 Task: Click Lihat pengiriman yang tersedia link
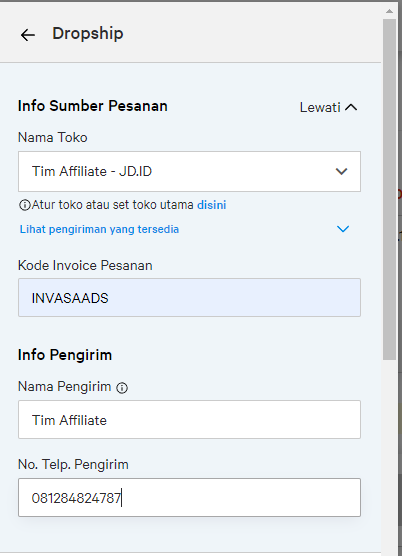(x=99, y=229)
